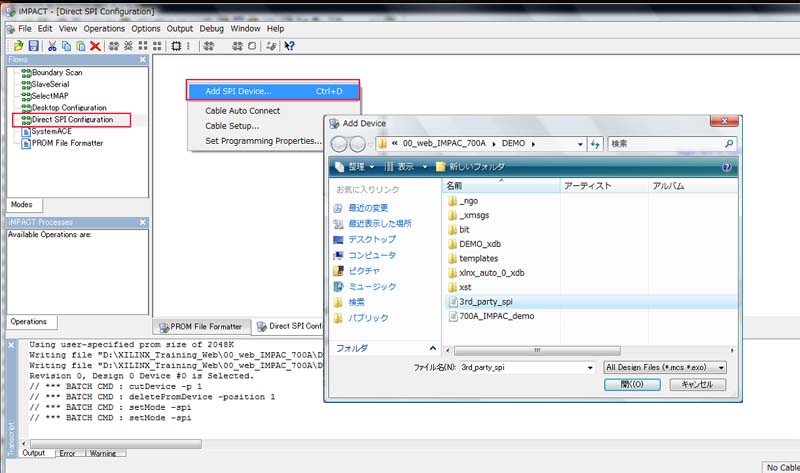The image size is (800, 473).
Task: Click the chip-shaped device toolbar icon
Action: coord(176,46)
